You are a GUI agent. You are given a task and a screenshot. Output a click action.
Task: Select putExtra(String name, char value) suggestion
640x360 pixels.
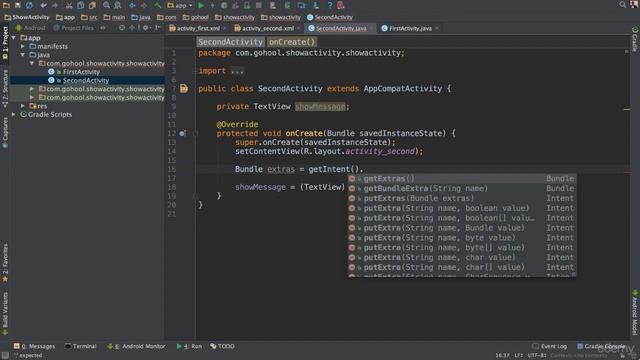[462, 257]
